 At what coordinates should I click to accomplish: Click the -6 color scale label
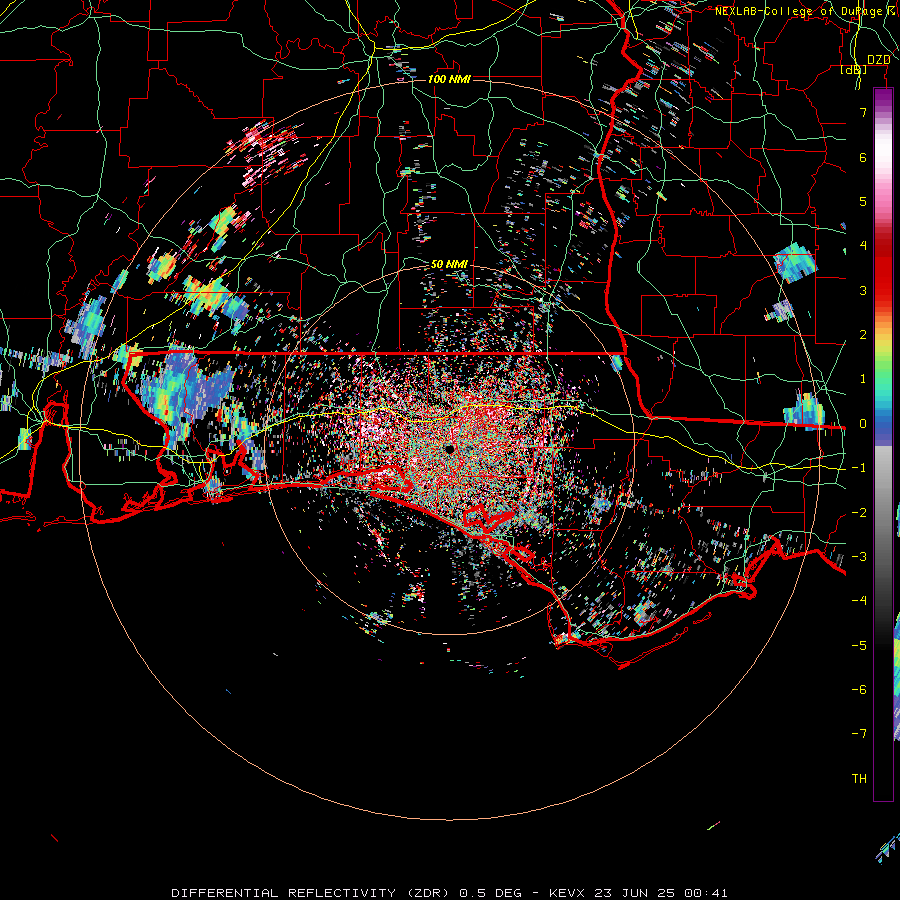[859, 689]
